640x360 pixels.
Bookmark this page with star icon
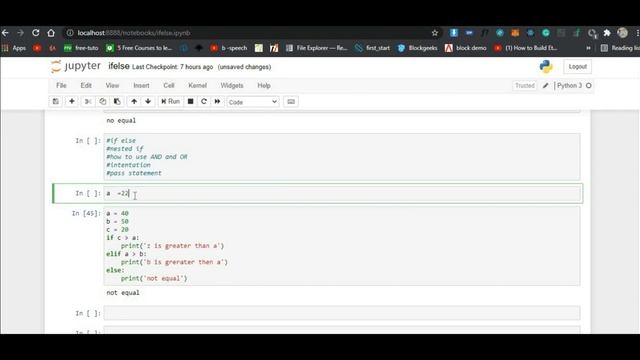click(x=435, y=33)
